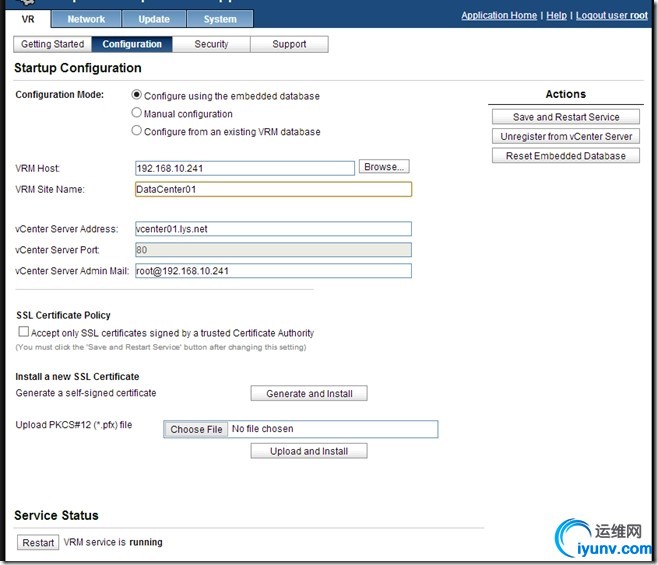Click the 'Actions' panel heading

pos(566,94)
